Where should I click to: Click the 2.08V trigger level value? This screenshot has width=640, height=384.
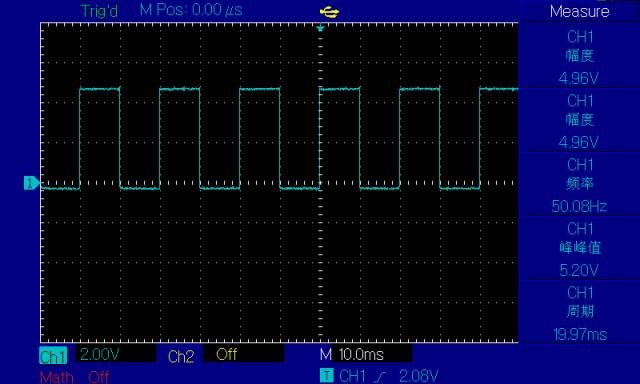[419, 376]
